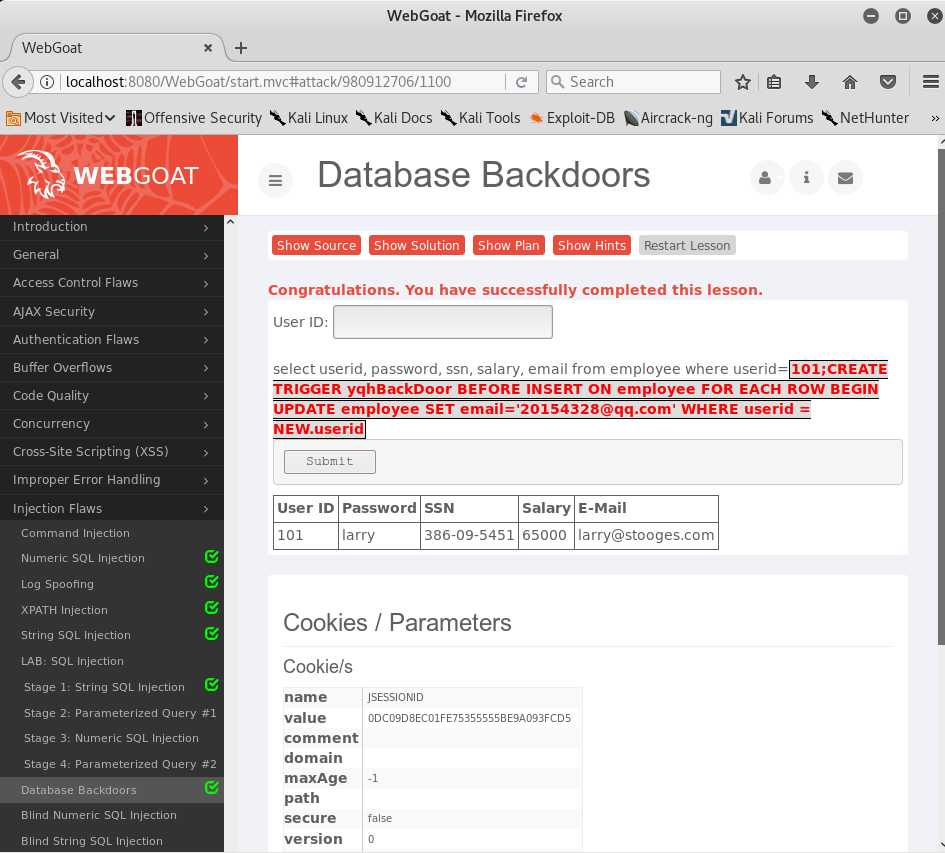Screen dimensions: 945x853
Task: Open Exploit-DB bookmark
Action: tap(572, 118)
